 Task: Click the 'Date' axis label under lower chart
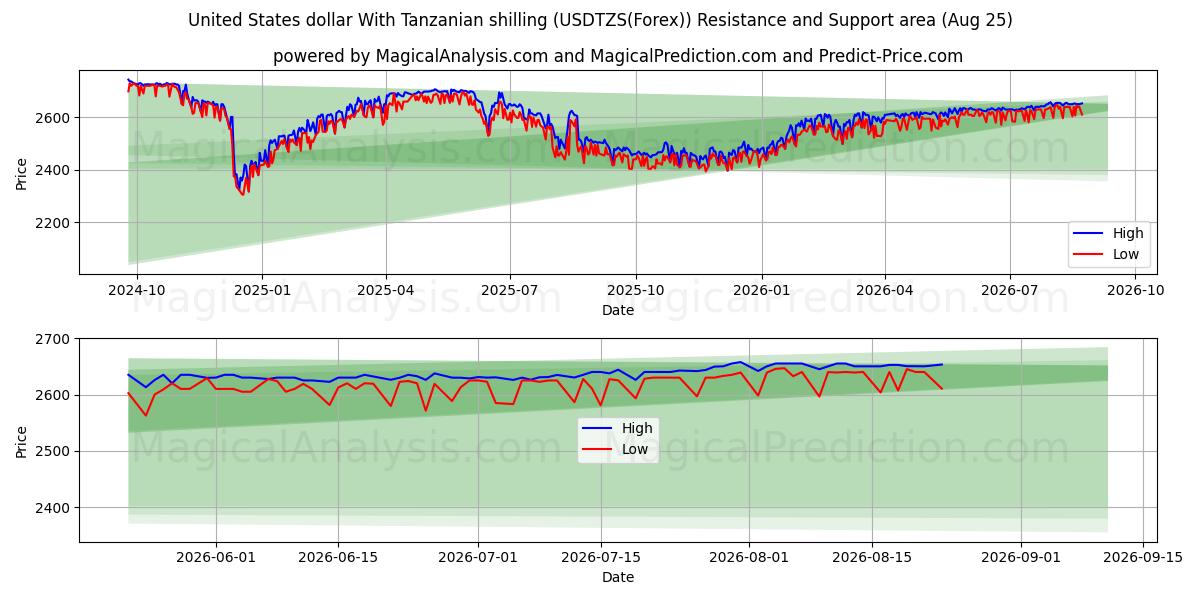[618, 577]
